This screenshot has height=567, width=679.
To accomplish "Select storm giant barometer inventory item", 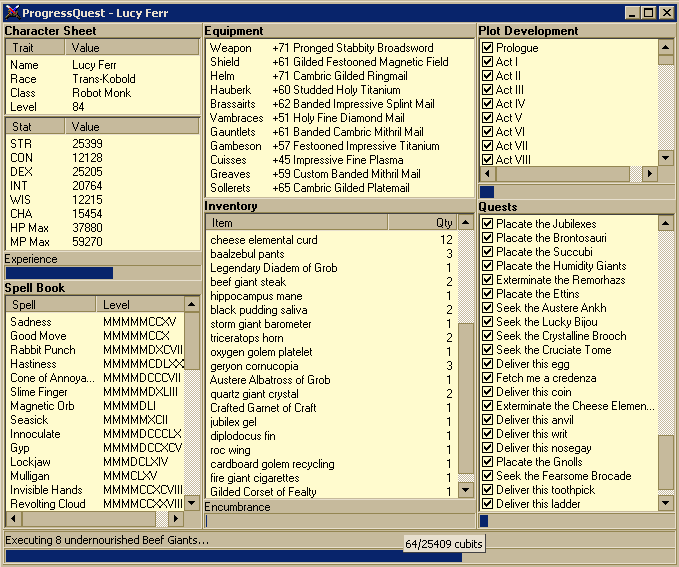I will [x=332, y=324].
